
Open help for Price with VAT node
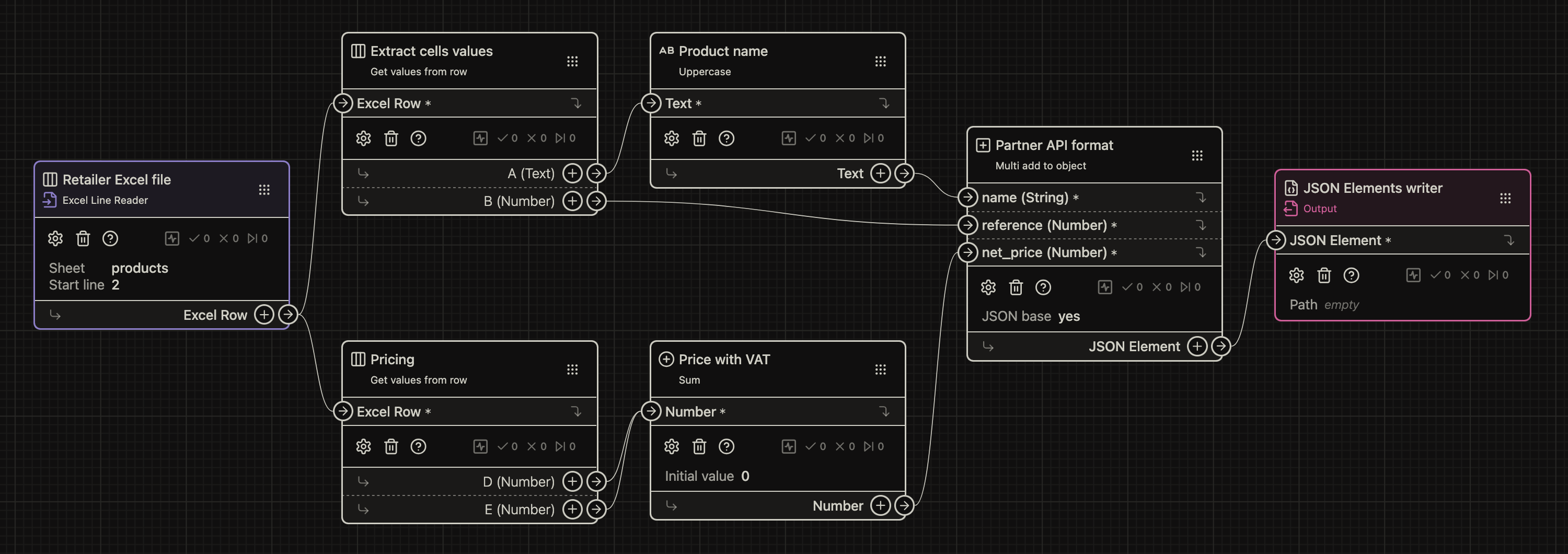click(x=726, y=447)
